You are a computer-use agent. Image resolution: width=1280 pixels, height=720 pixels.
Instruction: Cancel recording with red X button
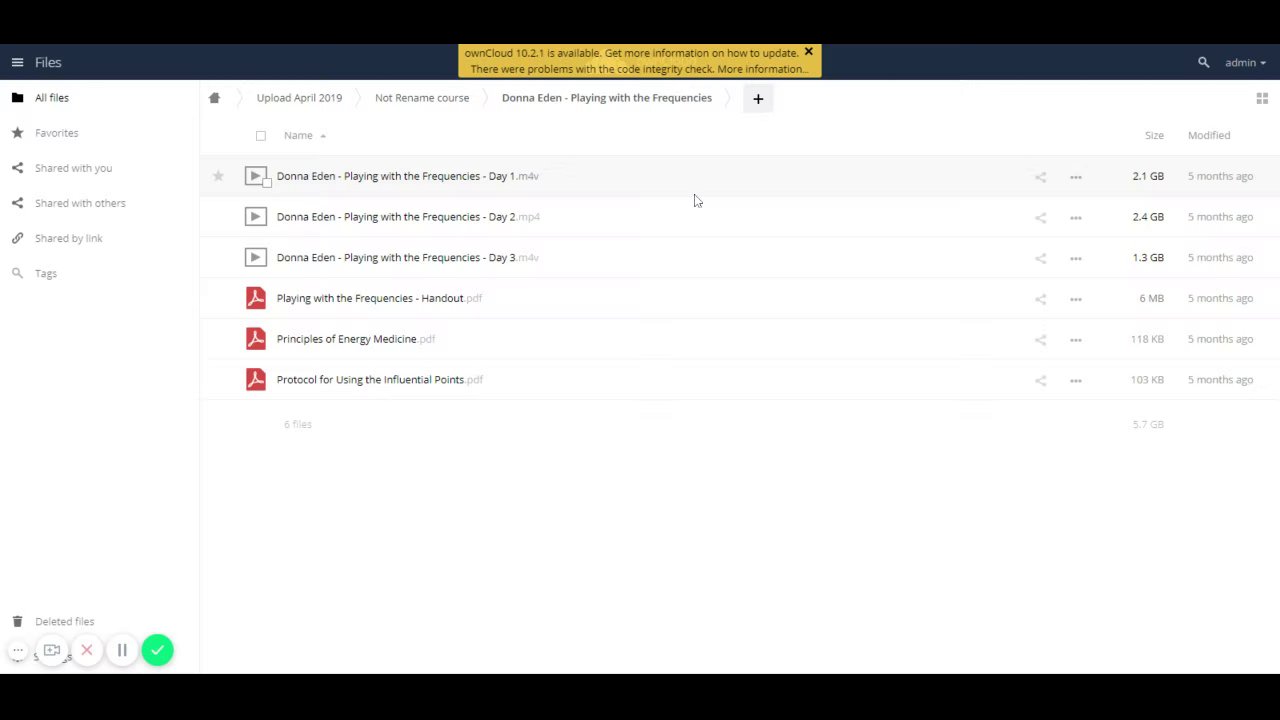tap(87, 651)
